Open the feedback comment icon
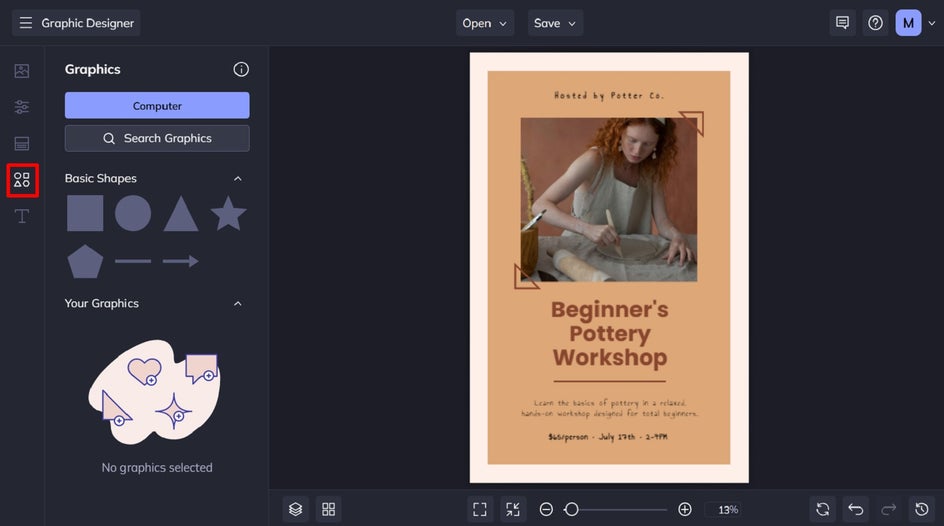The width and height of the screenshot is (944, 526). click(842, 23)
